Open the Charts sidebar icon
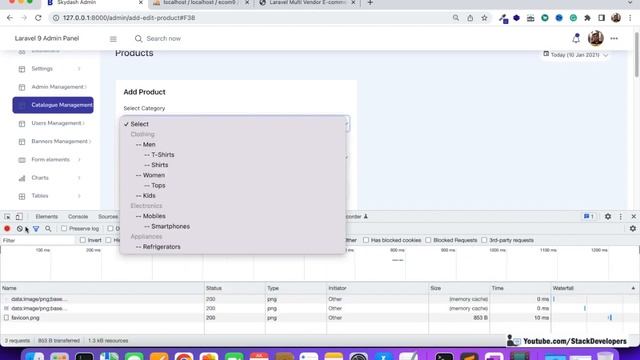Viewport: 640px width, 360px height. click(22, 178)
